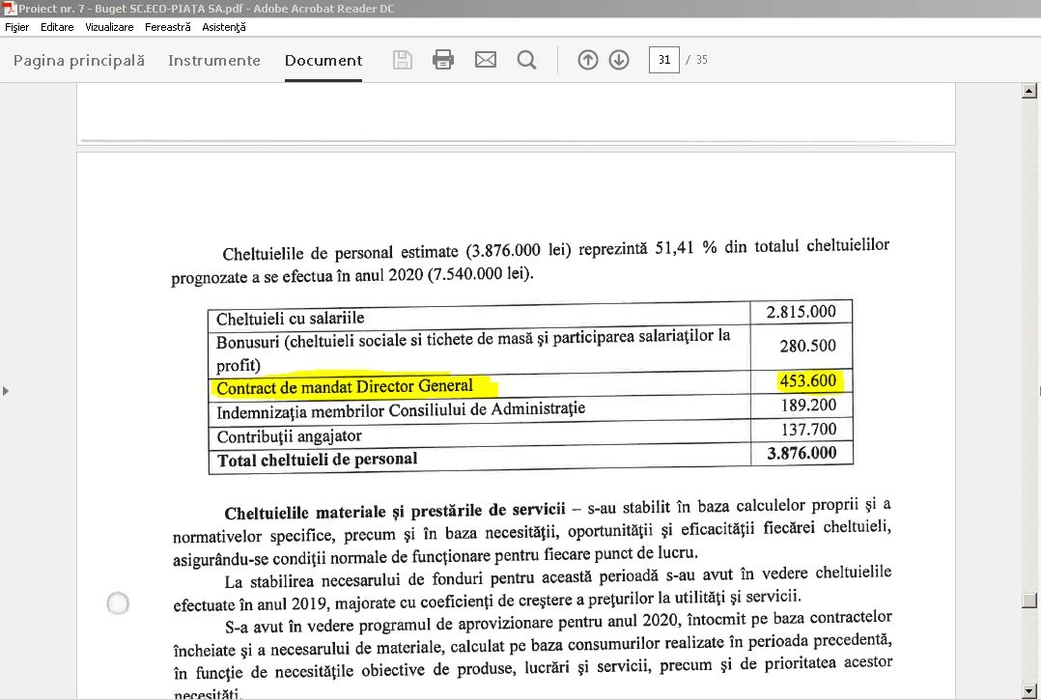Open the Editare menu
This screenshot has height=700, width=1041.
(x=57, y=27)
